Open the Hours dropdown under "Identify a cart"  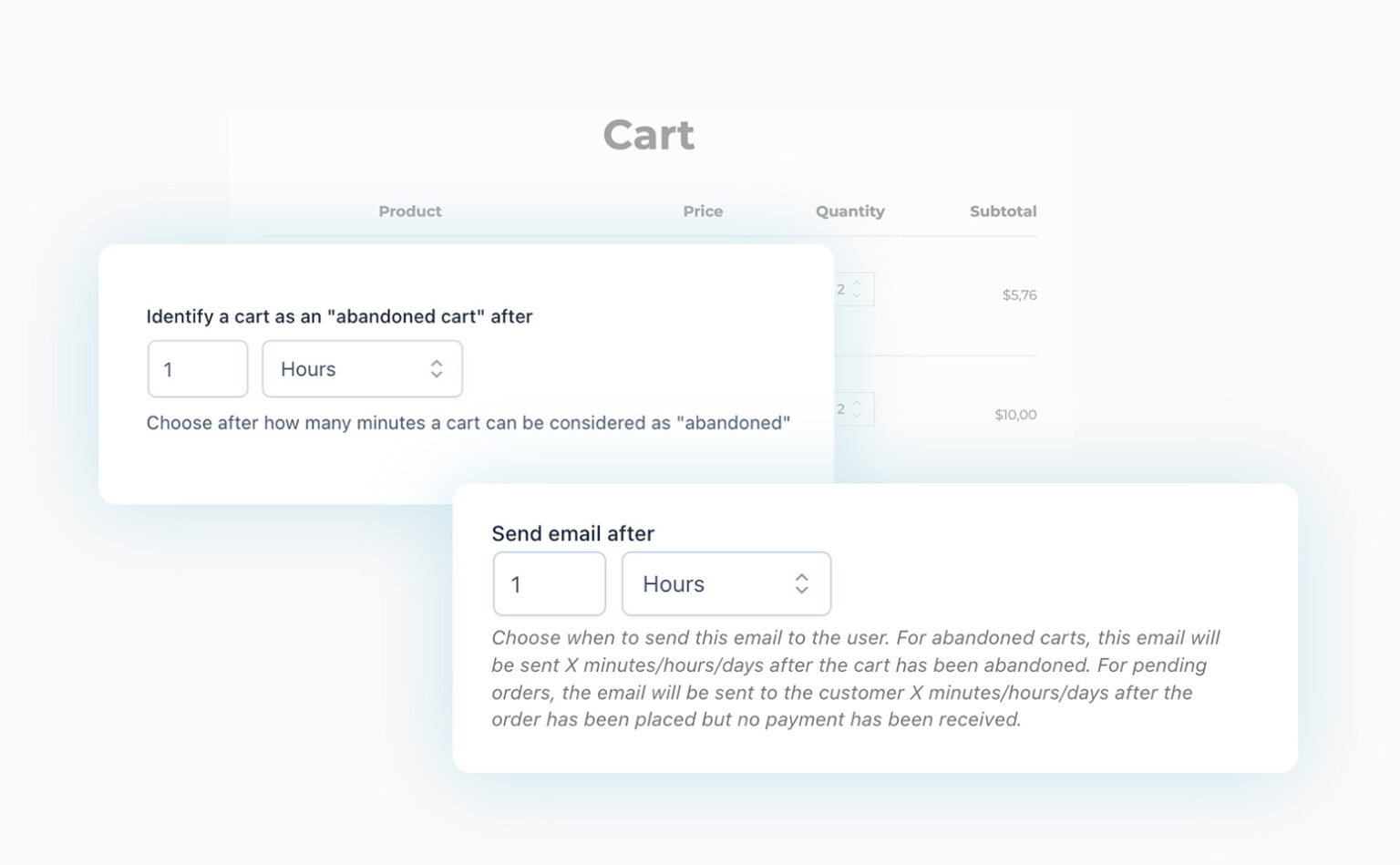(x=362, y=369)
